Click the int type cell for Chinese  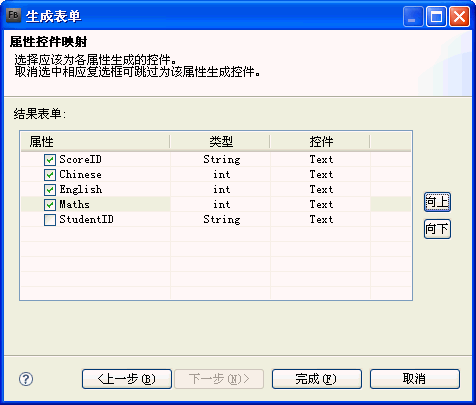click(x=220, y=175)
